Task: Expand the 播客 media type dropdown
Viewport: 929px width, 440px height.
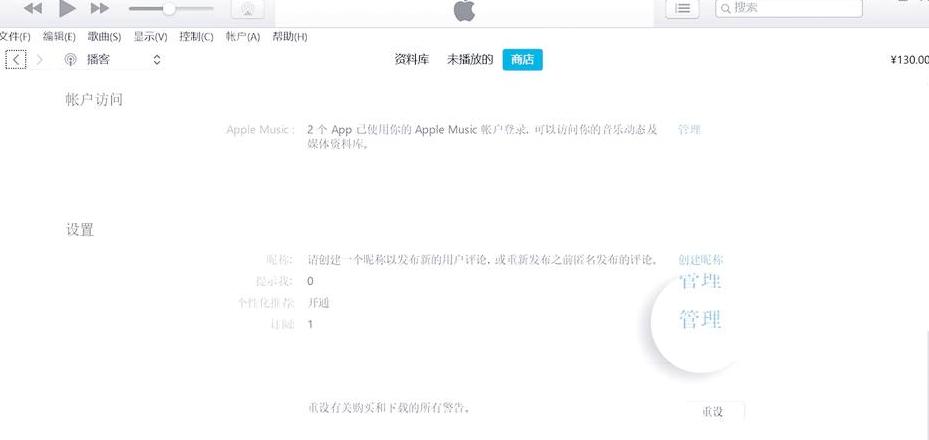Action: [156, 59]
